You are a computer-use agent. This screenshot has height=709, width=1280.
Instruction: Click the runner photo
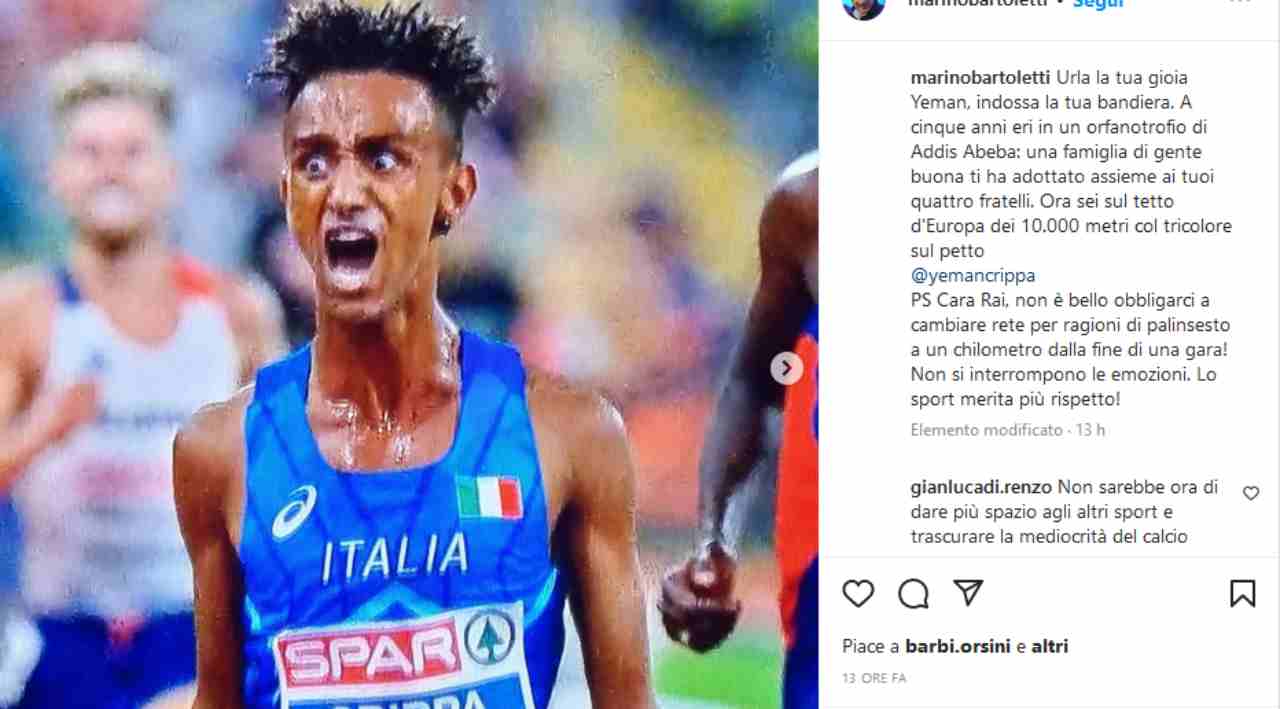pos(409,354)
